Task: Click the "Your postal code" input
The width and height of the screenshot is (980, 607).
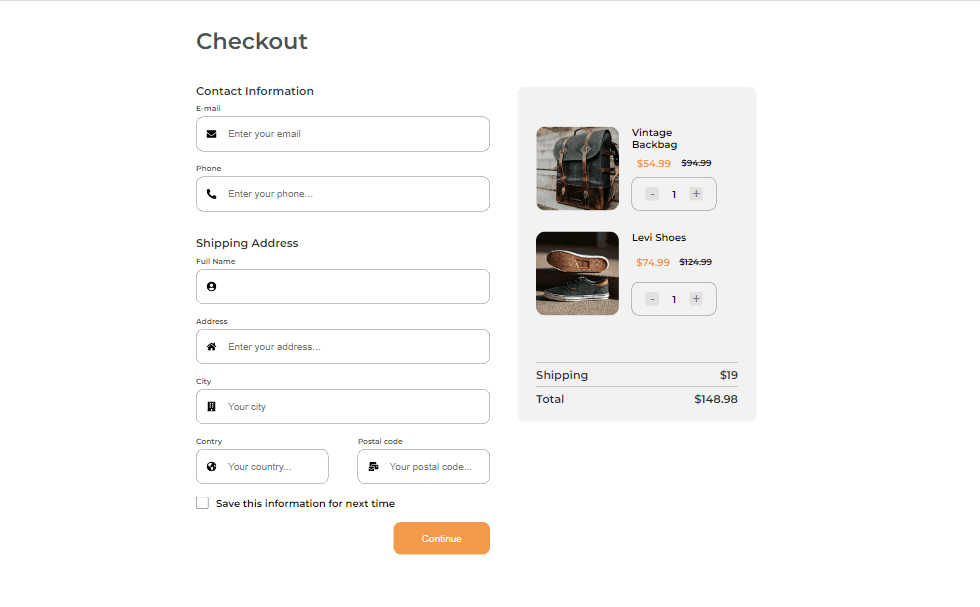Action: point(432,467)
